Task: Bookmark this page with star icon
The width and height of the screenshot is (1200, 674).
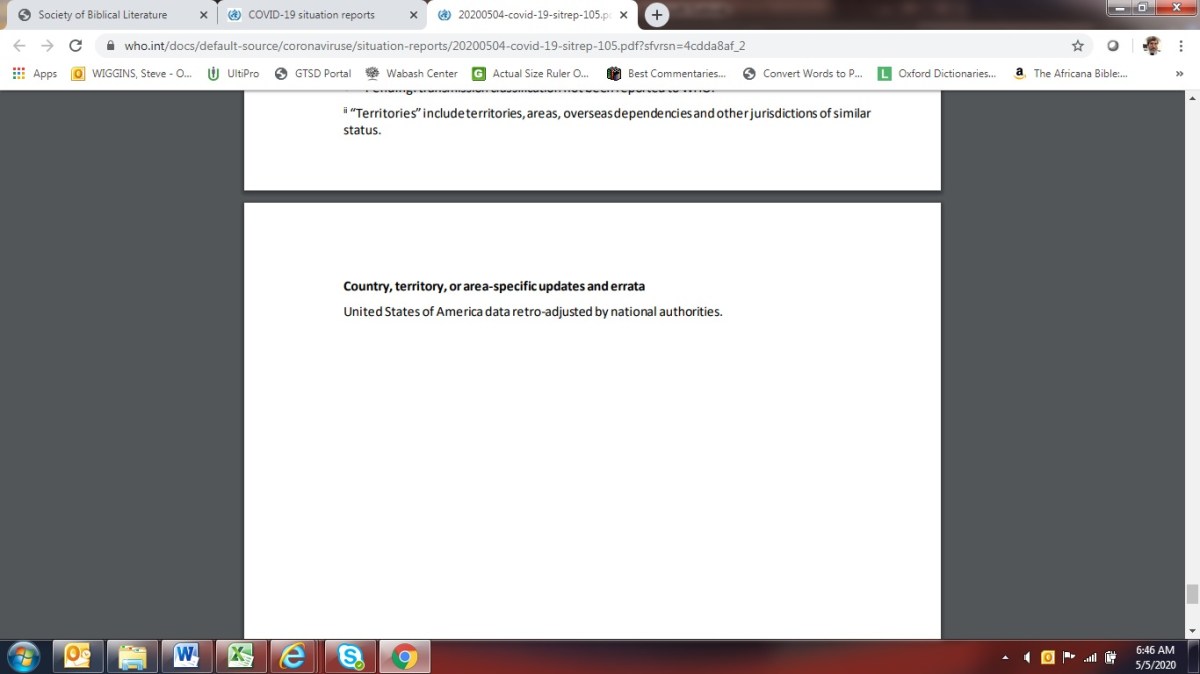Action: click(1077, 46)
